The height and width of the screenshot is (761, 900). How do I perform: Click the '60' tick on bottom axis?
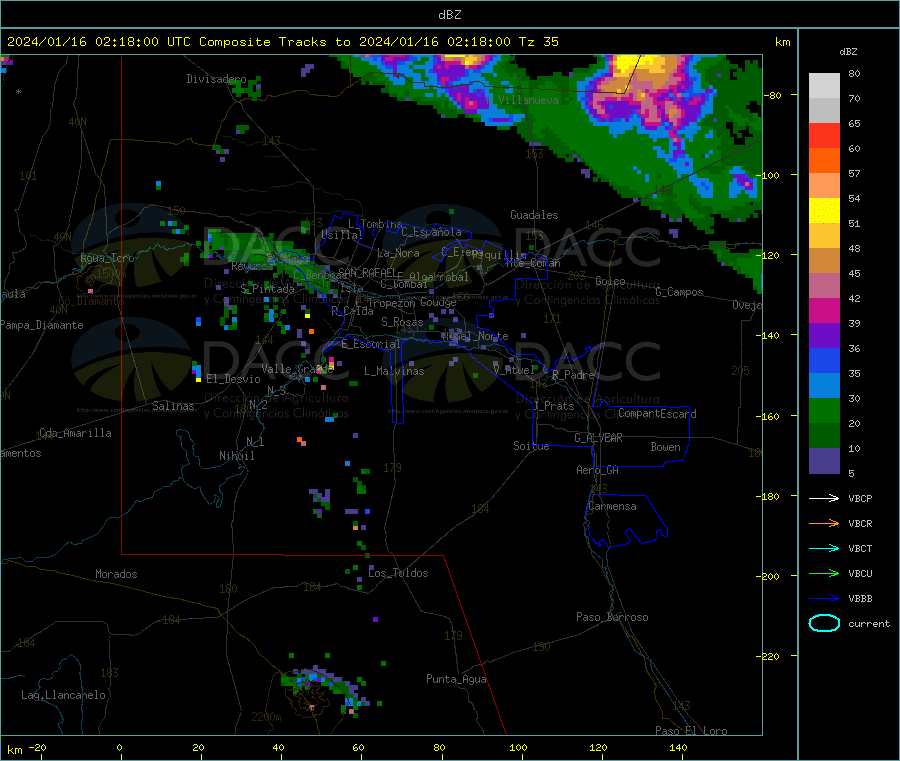tap(359, 748)
